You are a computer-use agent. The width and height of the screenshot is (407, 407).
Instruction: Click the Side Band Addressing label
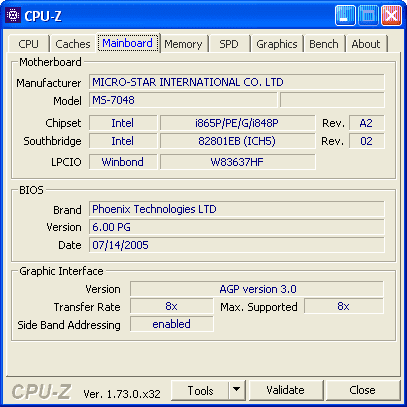tap(69, 325)
